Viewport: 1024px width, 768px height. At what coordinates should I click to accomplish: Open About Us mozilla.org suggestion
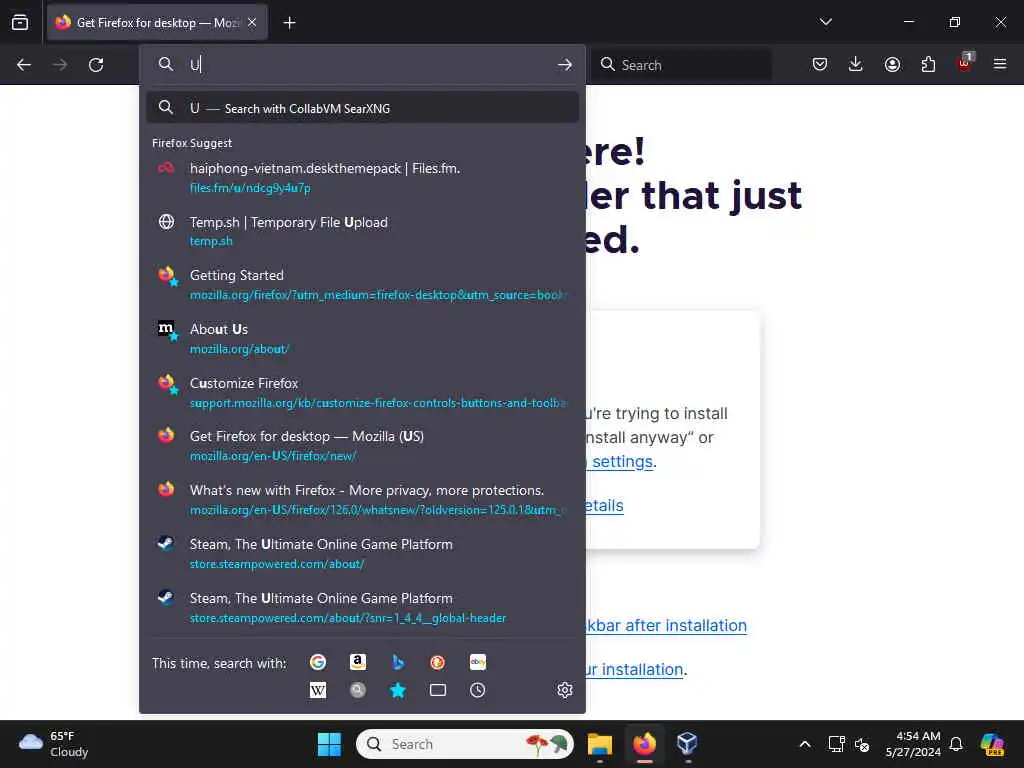362,338
